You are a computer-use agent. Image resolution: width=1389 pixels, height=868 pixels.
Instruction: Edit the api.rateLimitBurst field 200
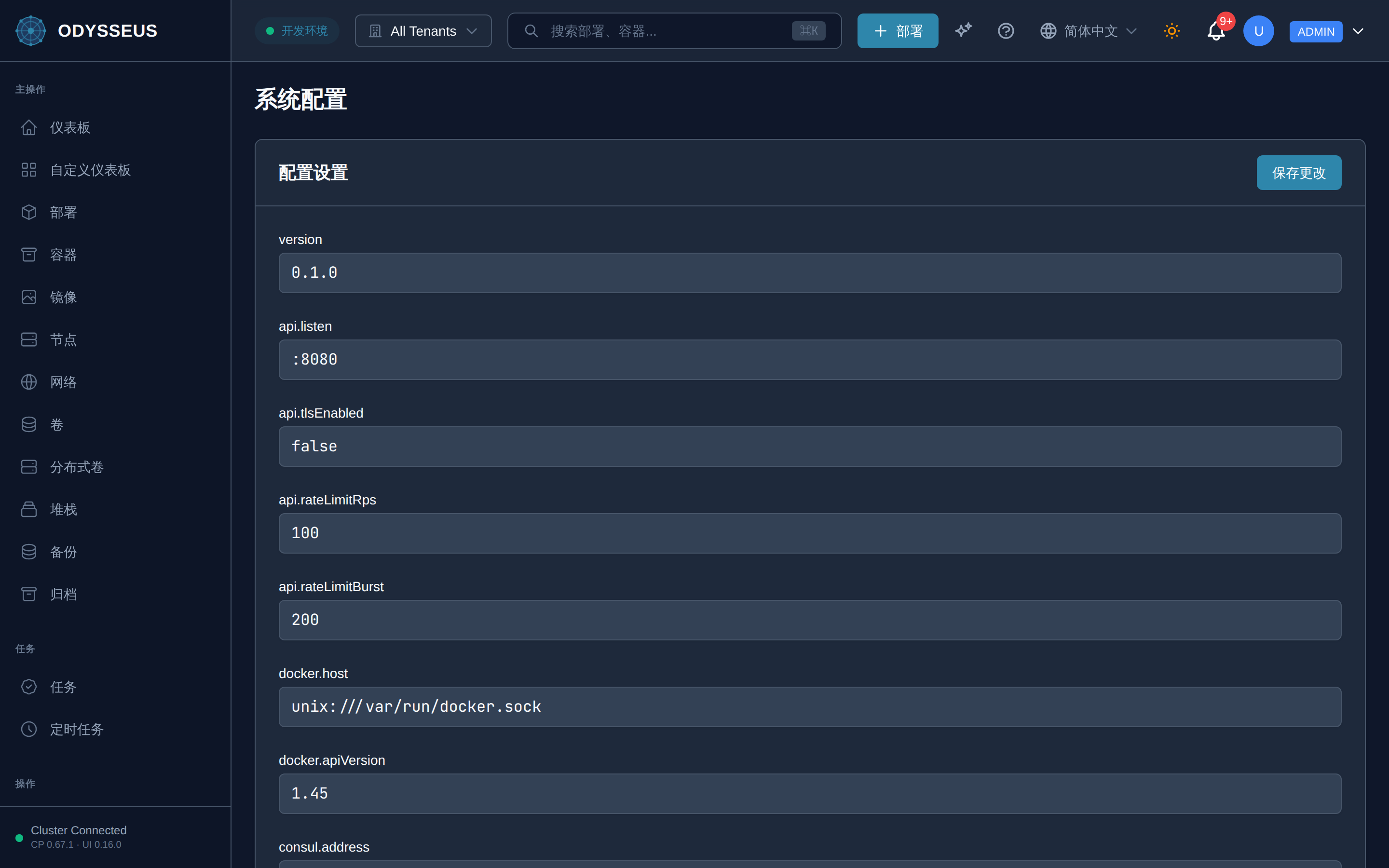tap(810, 620)
